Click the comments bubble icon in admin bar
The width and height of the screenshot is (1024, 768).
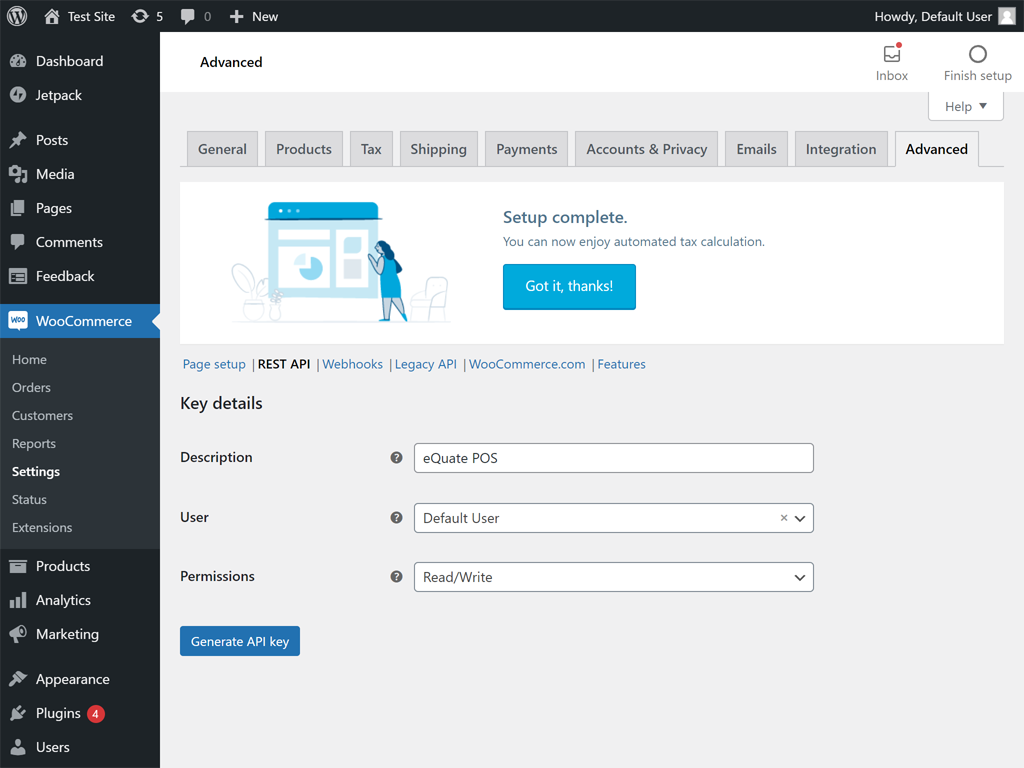[x=188, y=16]
